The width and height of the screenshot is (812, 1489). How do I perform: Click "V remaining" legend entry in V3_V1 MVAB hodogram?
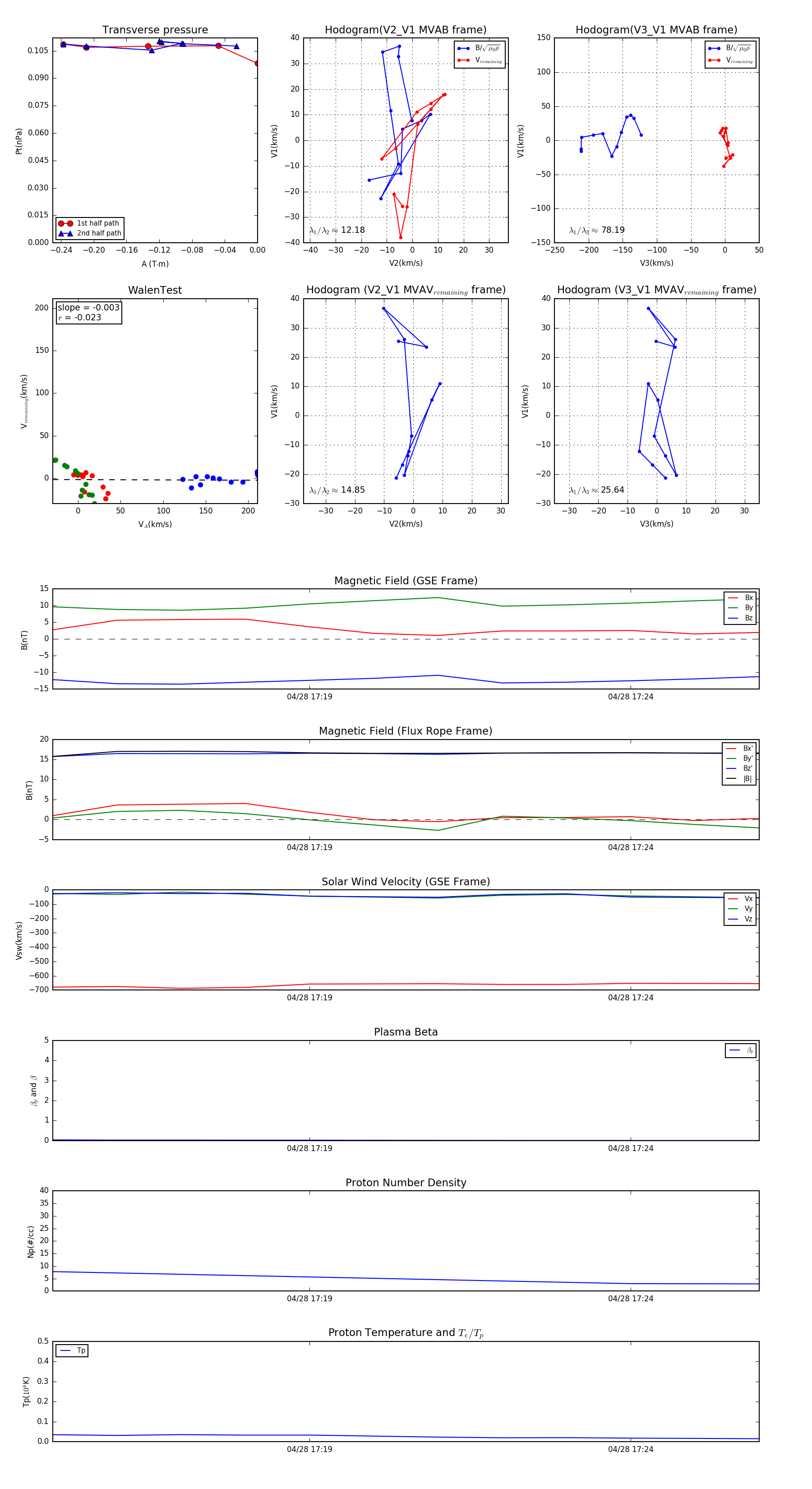pyautogui.click(x=730, y=60)
